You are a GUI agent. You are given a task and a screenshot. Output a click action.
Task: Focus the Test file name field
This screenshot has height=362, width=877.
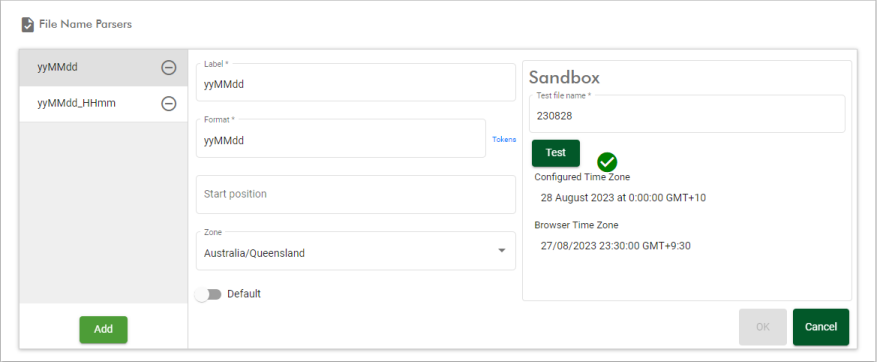tap(687, 114)
